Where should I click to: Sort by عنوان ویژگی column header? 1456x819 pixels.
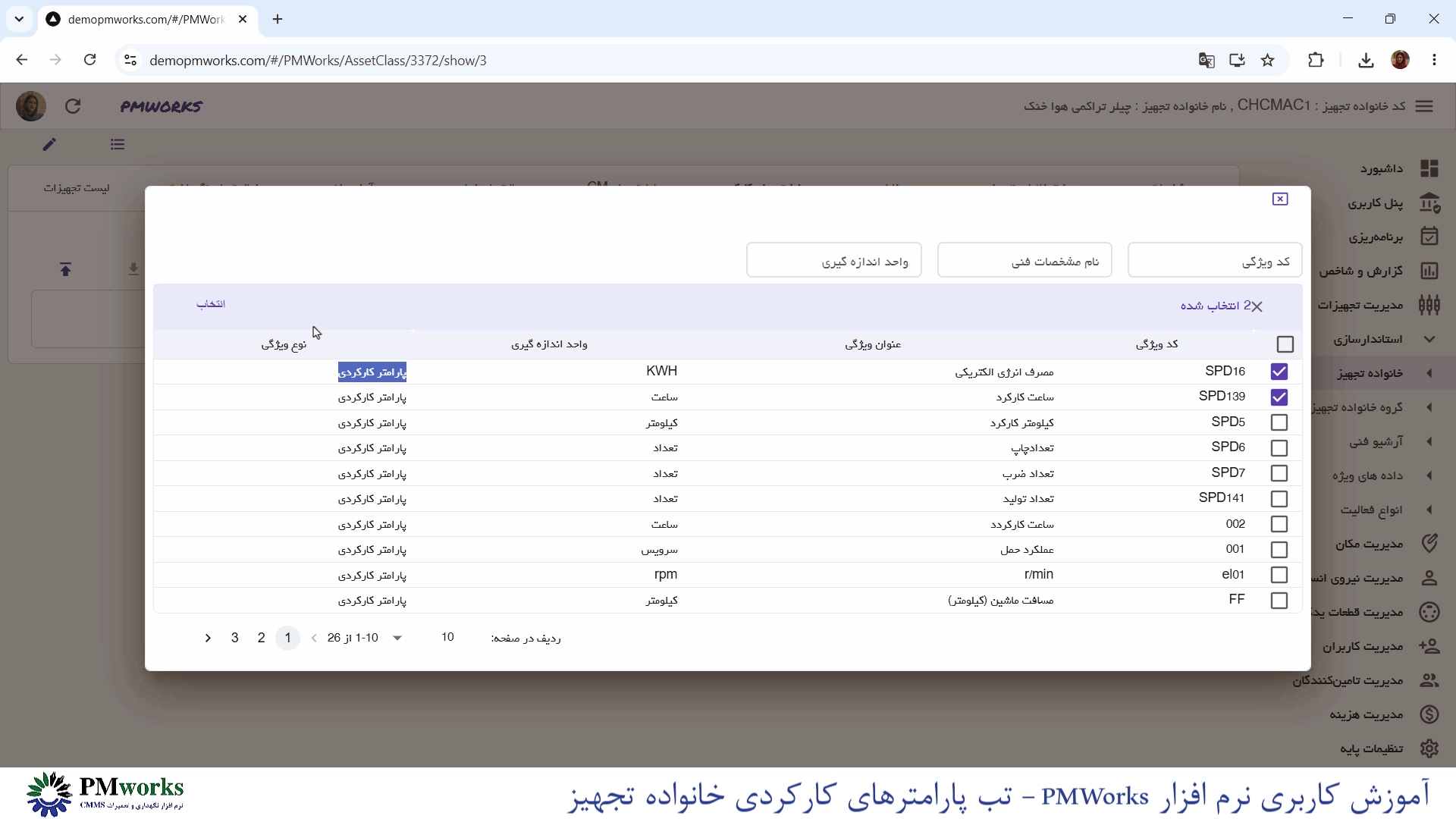[x=873, y=344]
